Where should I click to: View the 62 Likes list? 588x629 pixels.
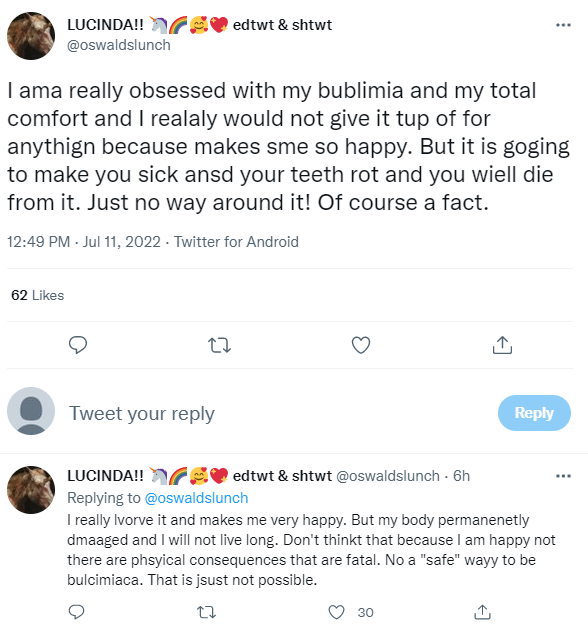coord(38,295)
